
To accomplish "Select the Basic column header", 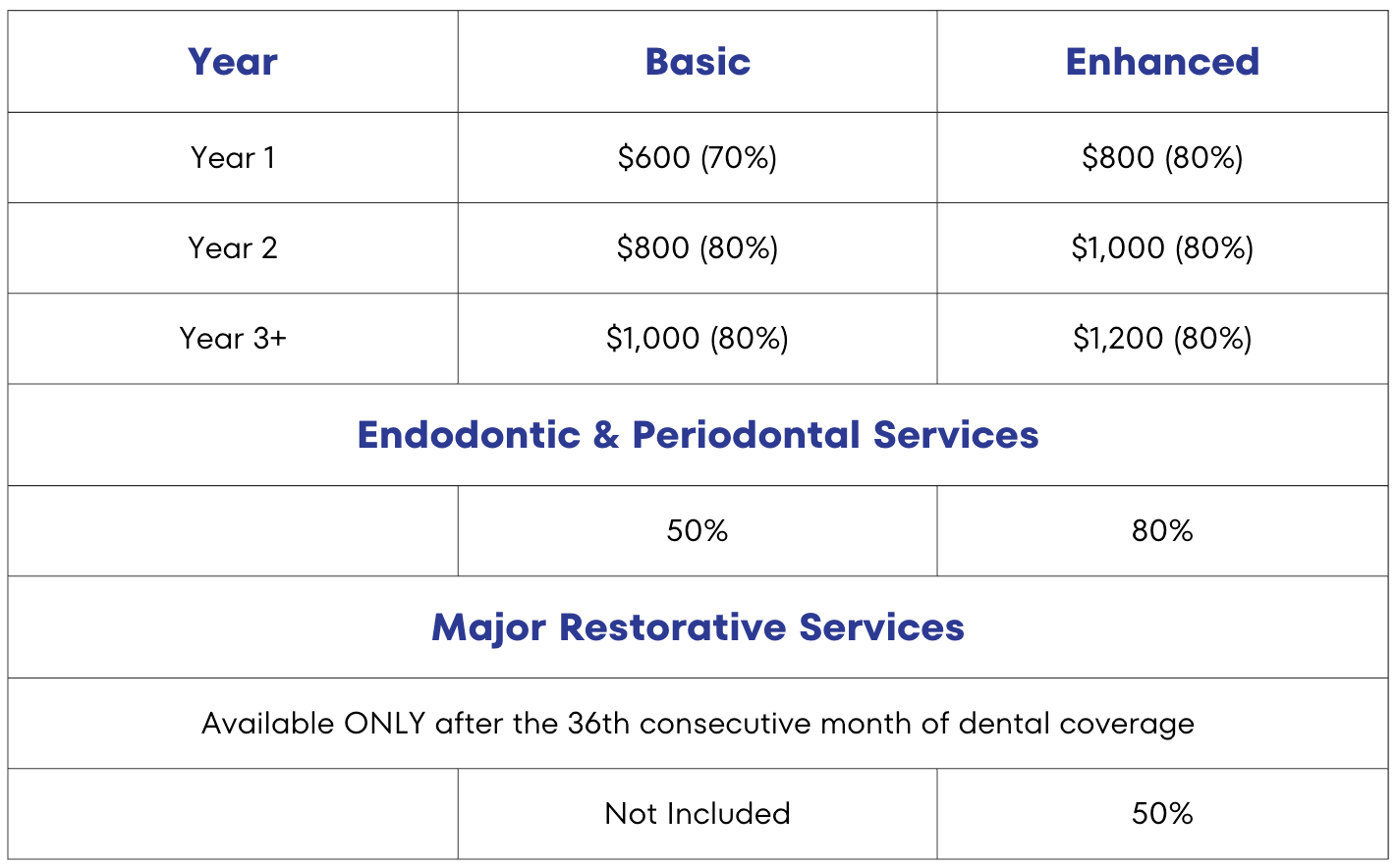I will pos(698,62).
